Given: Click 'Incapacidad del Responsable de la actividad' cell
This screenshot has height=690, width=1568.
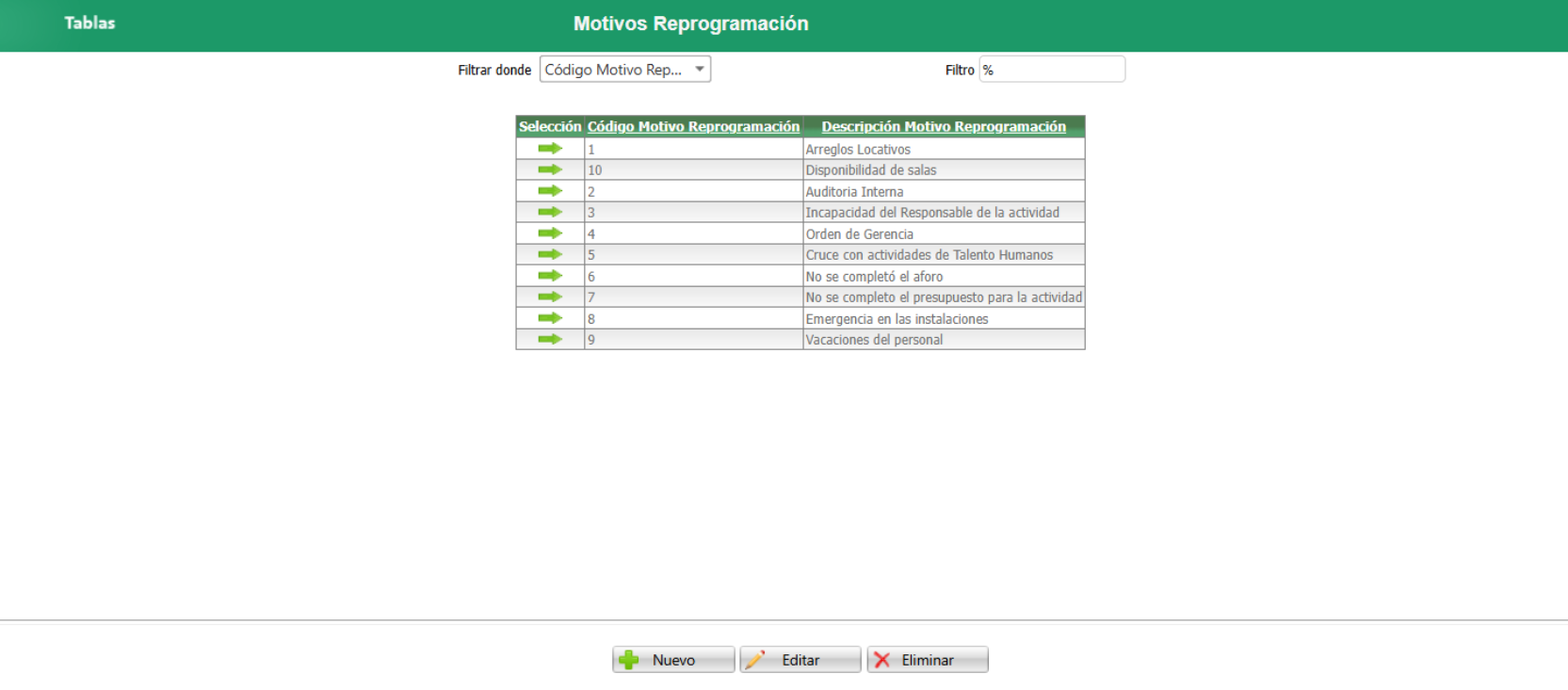Looking at the screenshot, I should pos(944,213).
